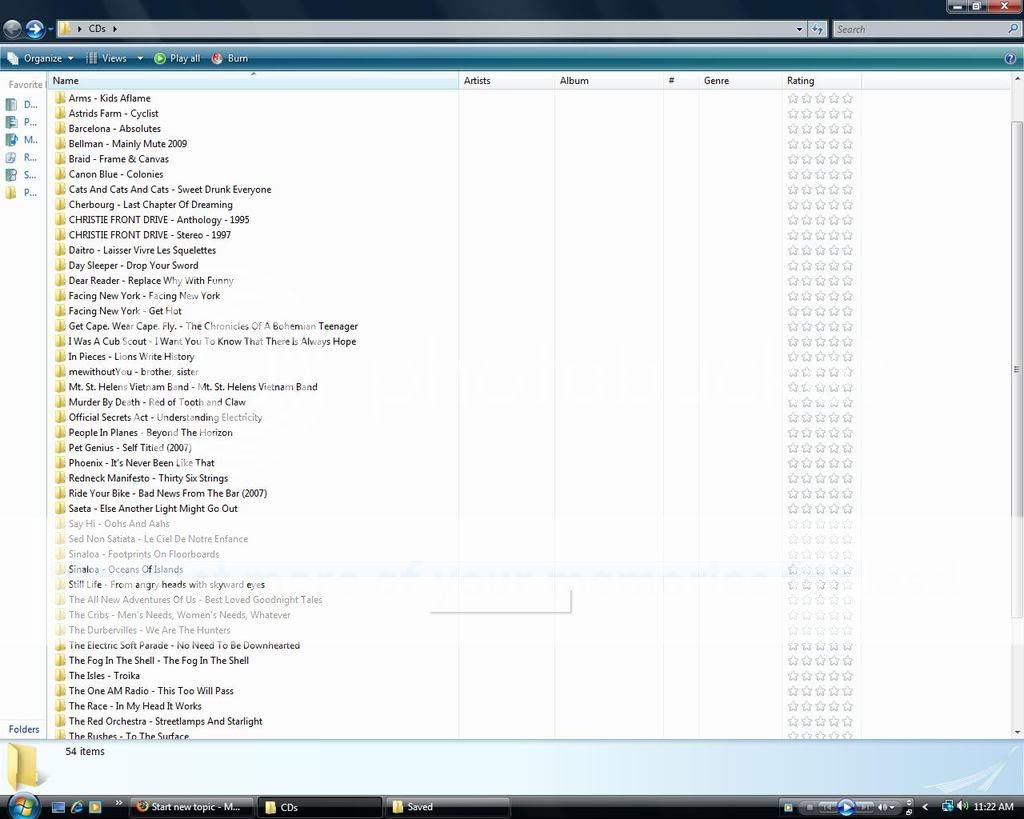Open the 'D...' favorite link in the sidebar

coord(22,104)
